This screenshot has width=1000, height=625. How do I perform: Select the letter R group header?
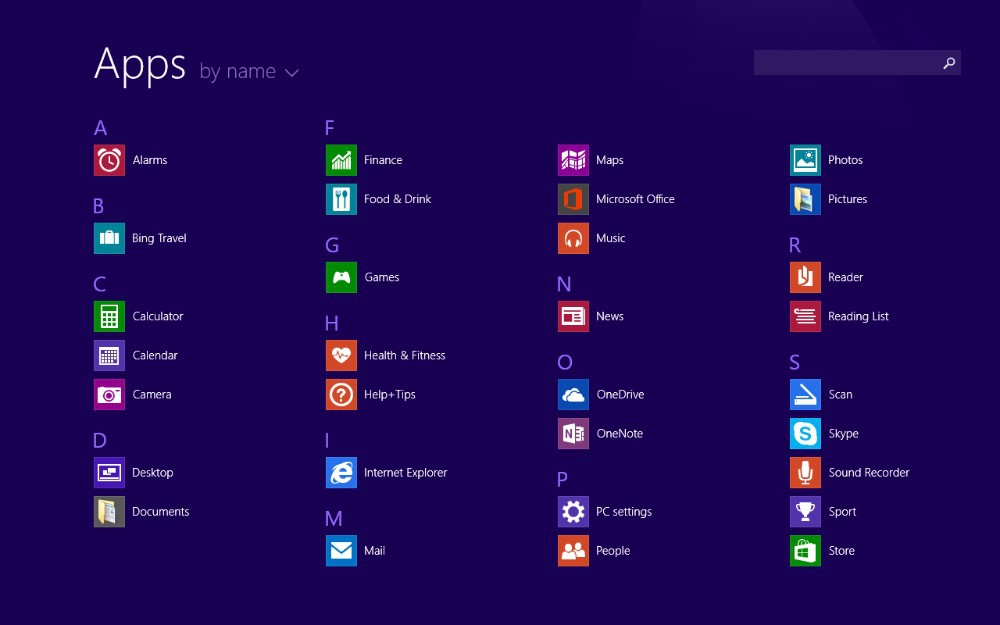(x=795, y=246)
